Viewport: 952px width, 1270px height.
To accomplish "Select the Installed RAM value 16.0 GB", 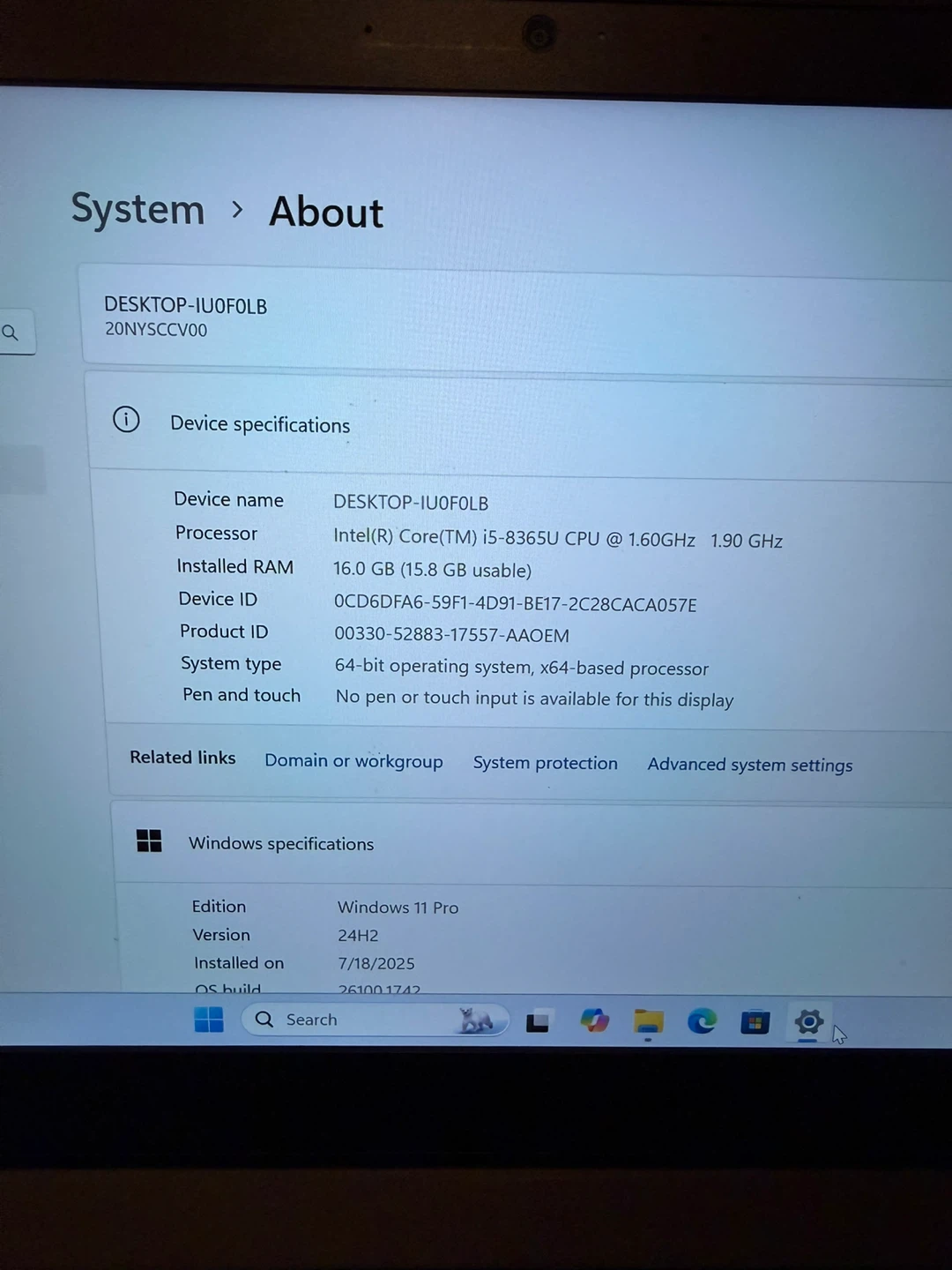I will [x=432, y=570].
